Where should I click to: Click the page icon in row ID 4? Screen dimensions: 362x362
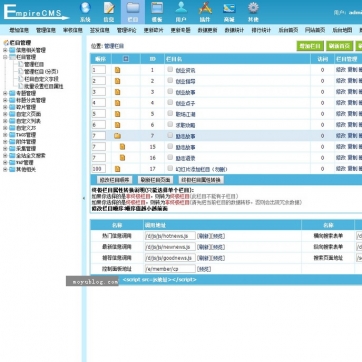[x=117, y=103]
